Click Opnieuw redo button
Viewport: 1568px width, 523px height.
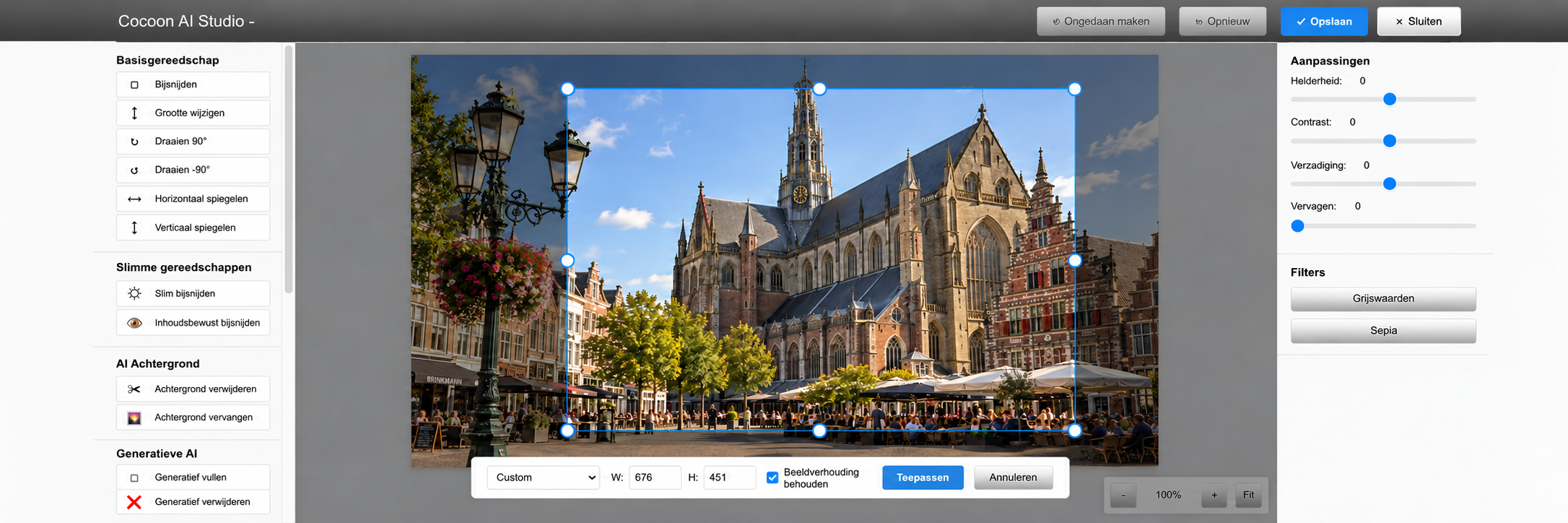pos(1223,22)
